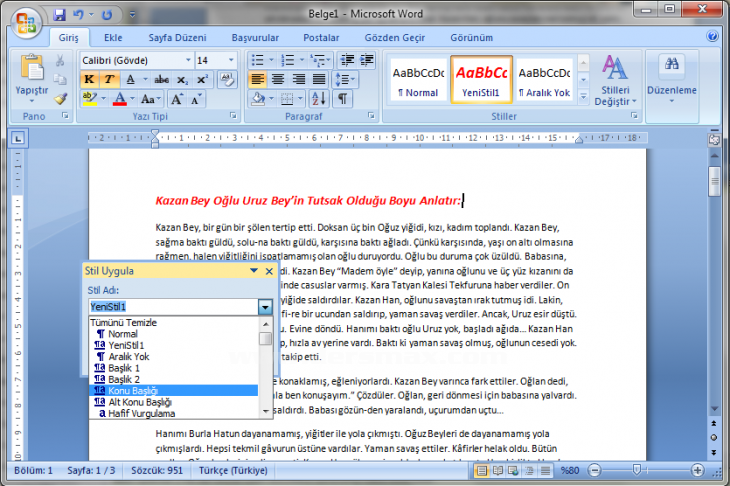Shrink font size with A down
This screenshot has width=730, height=486.
196,99
